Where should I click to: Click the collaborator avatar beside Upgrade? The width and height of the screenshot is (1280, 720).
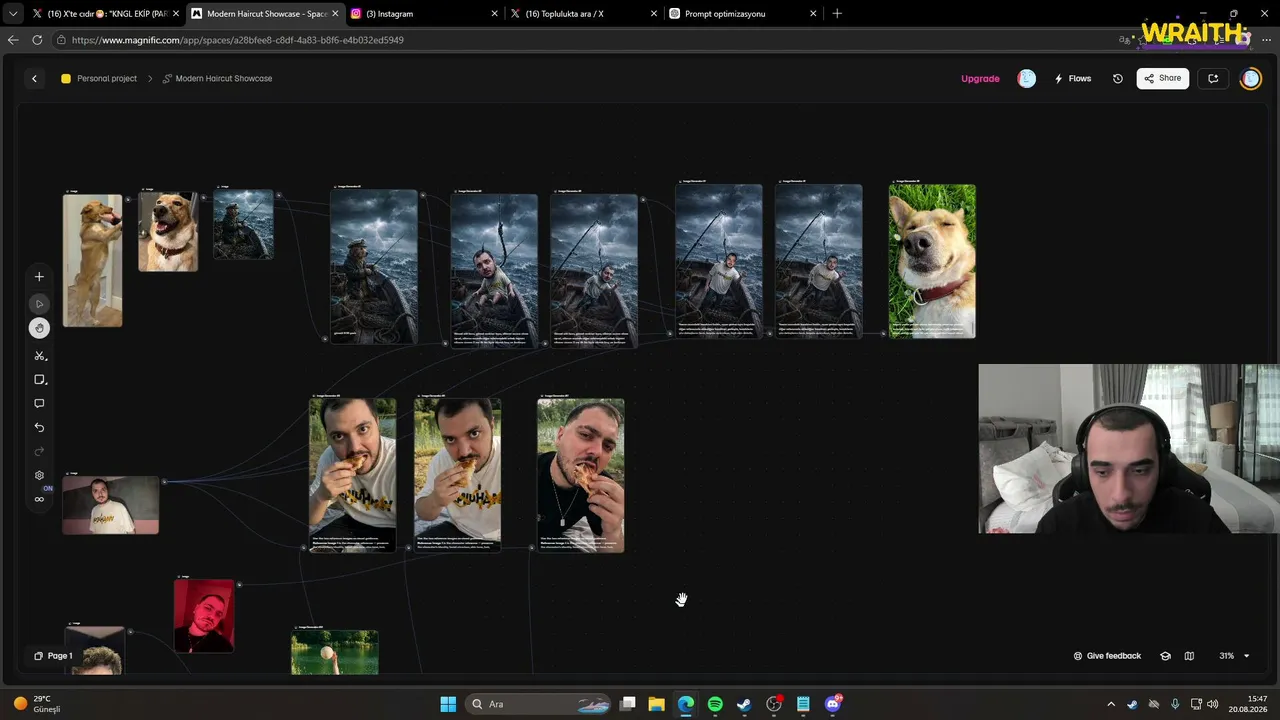click(x=1027, y=78)
